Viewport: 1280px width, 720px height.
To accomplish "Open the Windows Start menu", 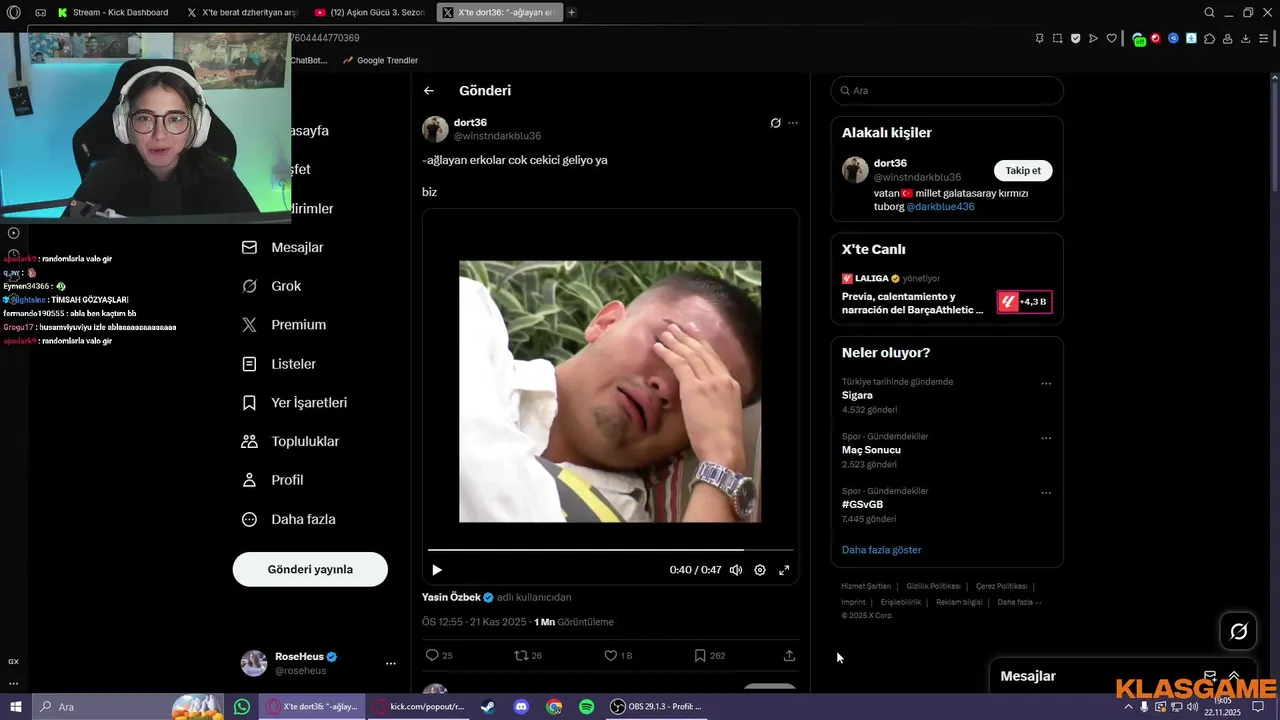I will point(15,706).
